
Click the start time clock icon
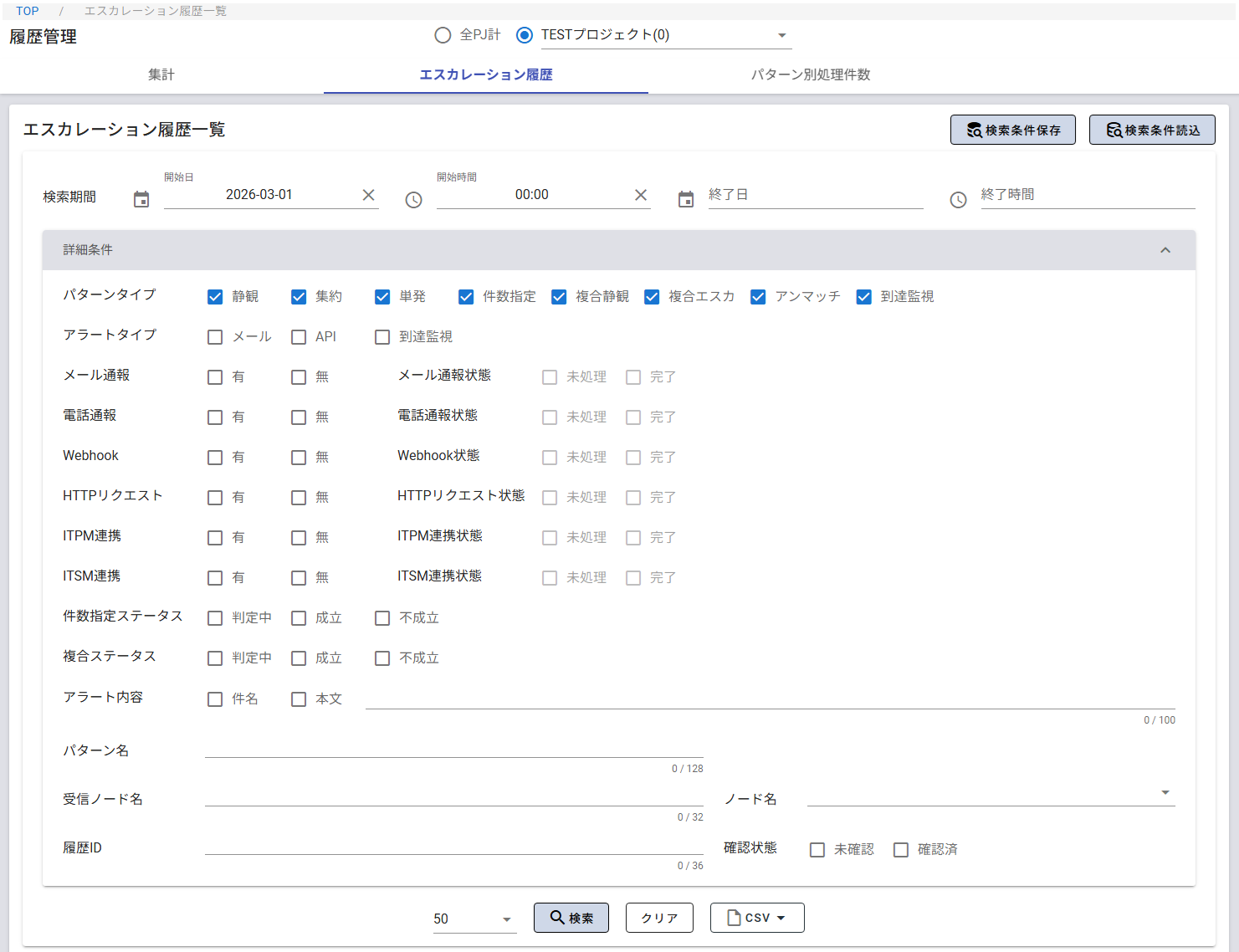(413, 200)
